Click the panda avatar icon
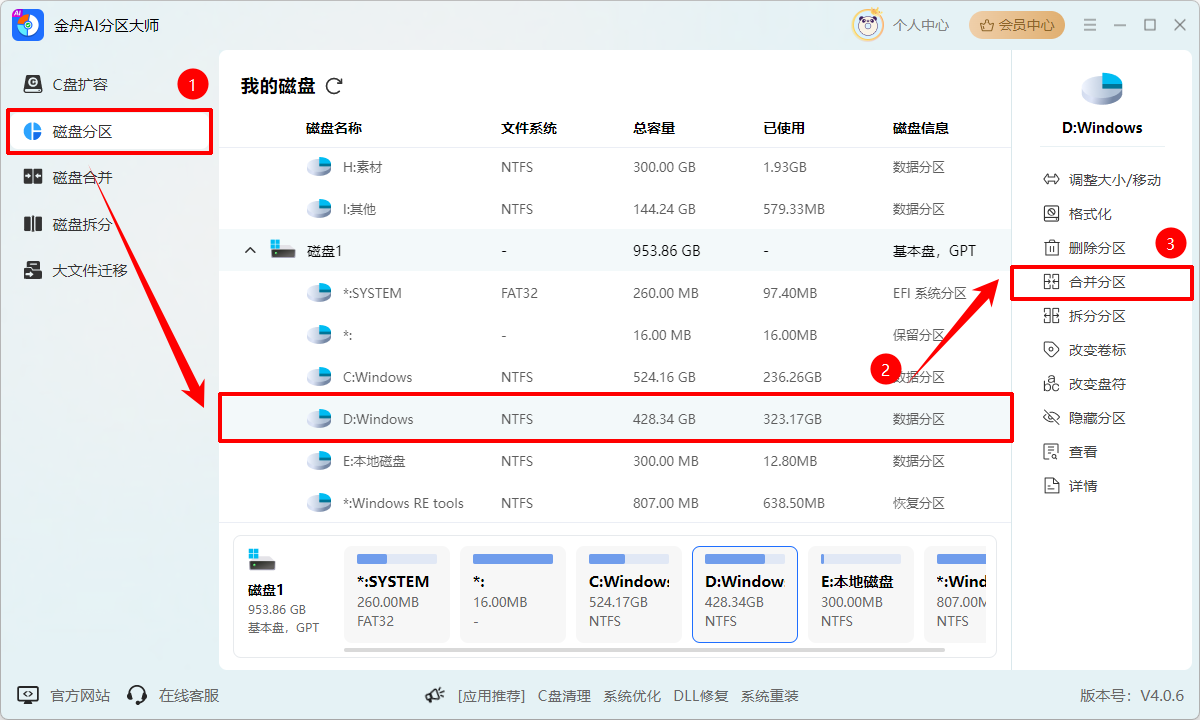The image size is (1200, 720). click(867, 25)
